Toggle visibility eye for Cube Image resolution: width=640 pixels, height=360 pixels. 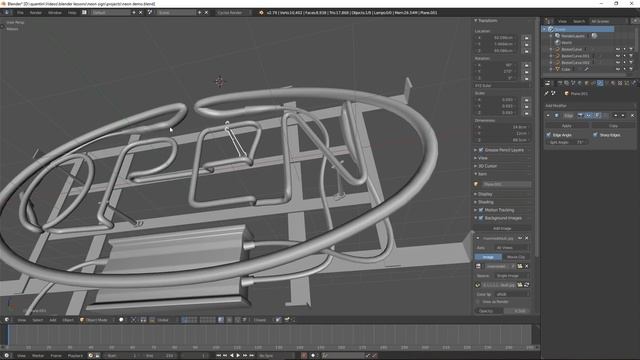618,69
